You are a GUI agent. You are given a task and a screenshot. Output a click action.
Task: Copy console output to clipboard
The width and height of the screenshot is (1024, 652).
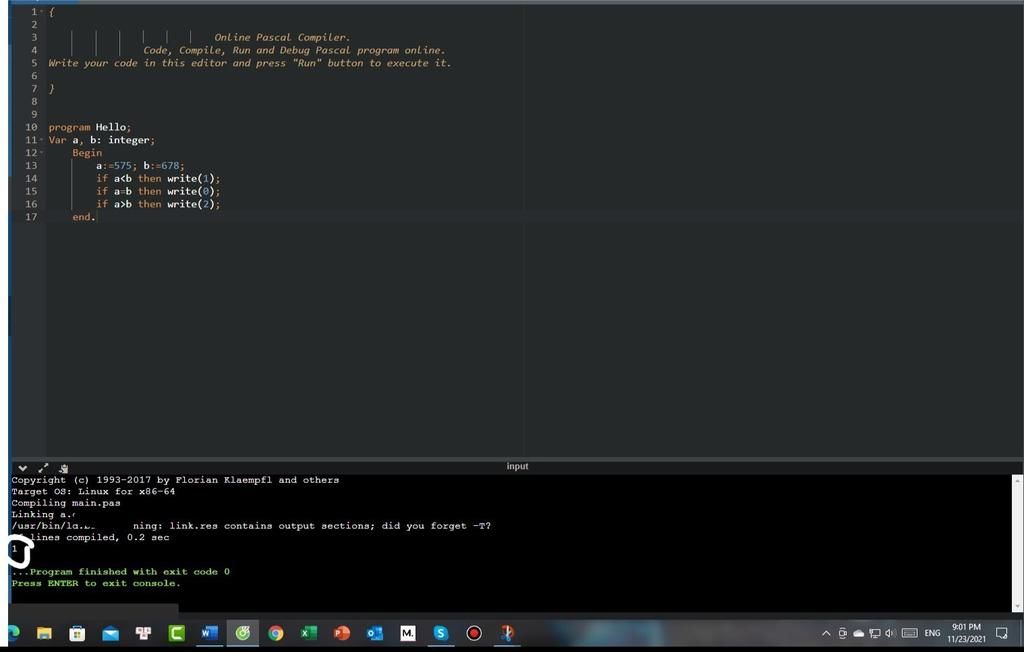[63, 468]
